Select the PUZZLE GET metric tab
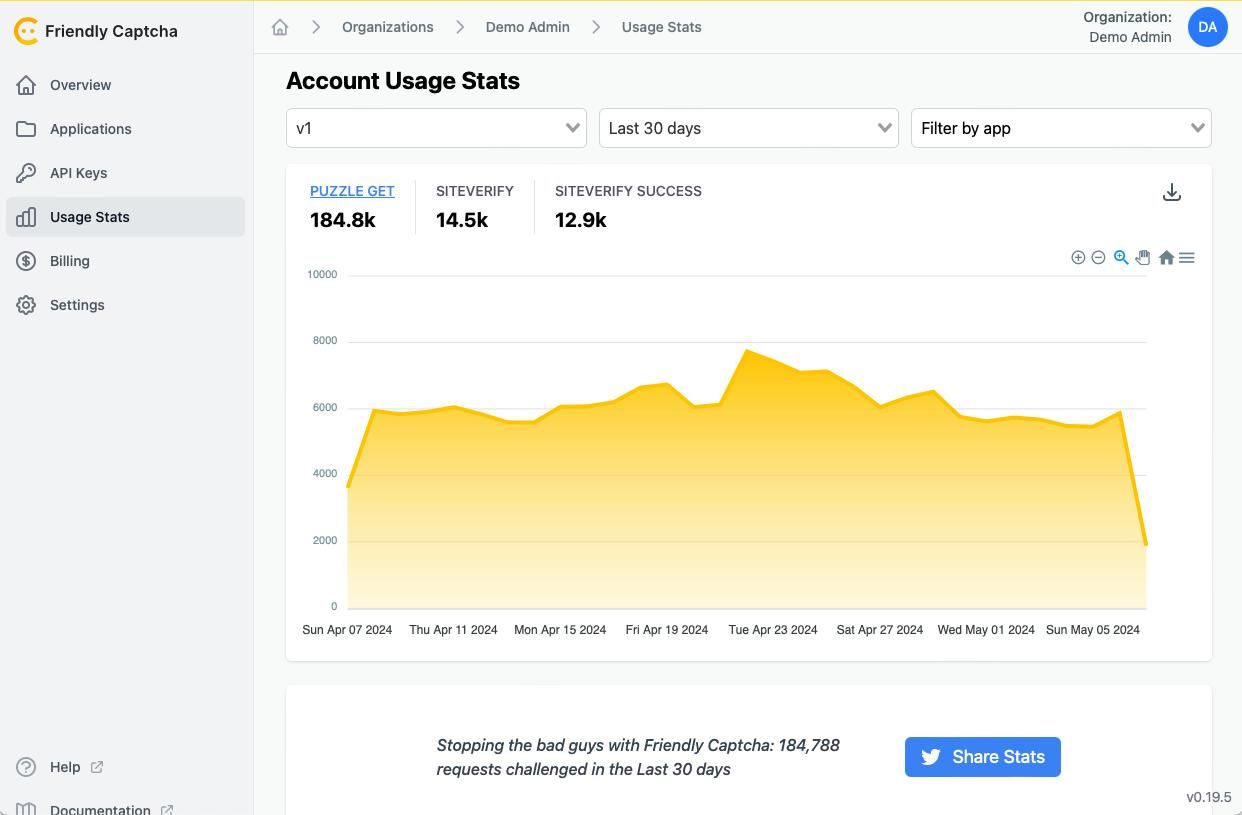 [x=352, y=191]
